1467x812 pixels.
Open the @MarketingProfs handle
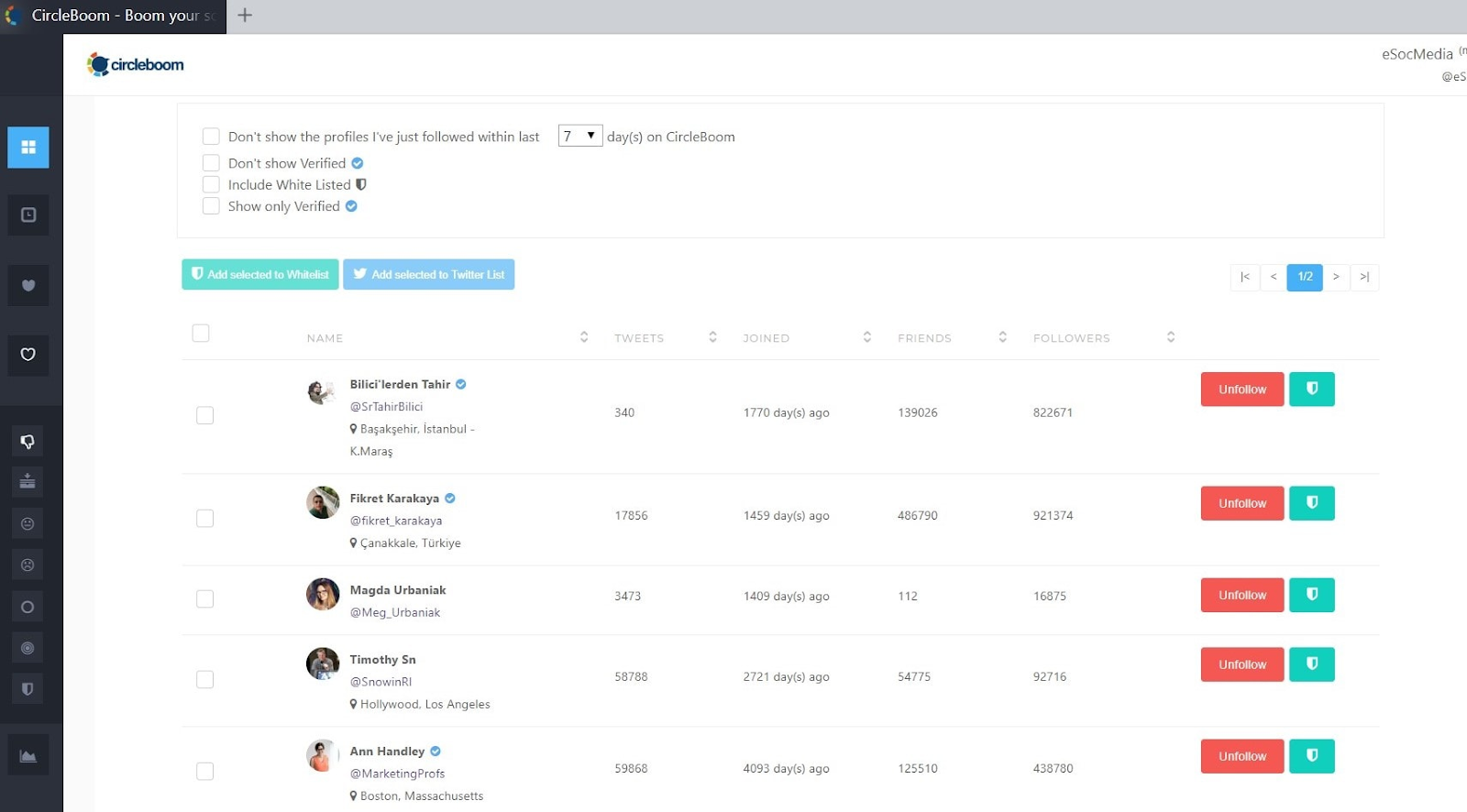(397, 774)
